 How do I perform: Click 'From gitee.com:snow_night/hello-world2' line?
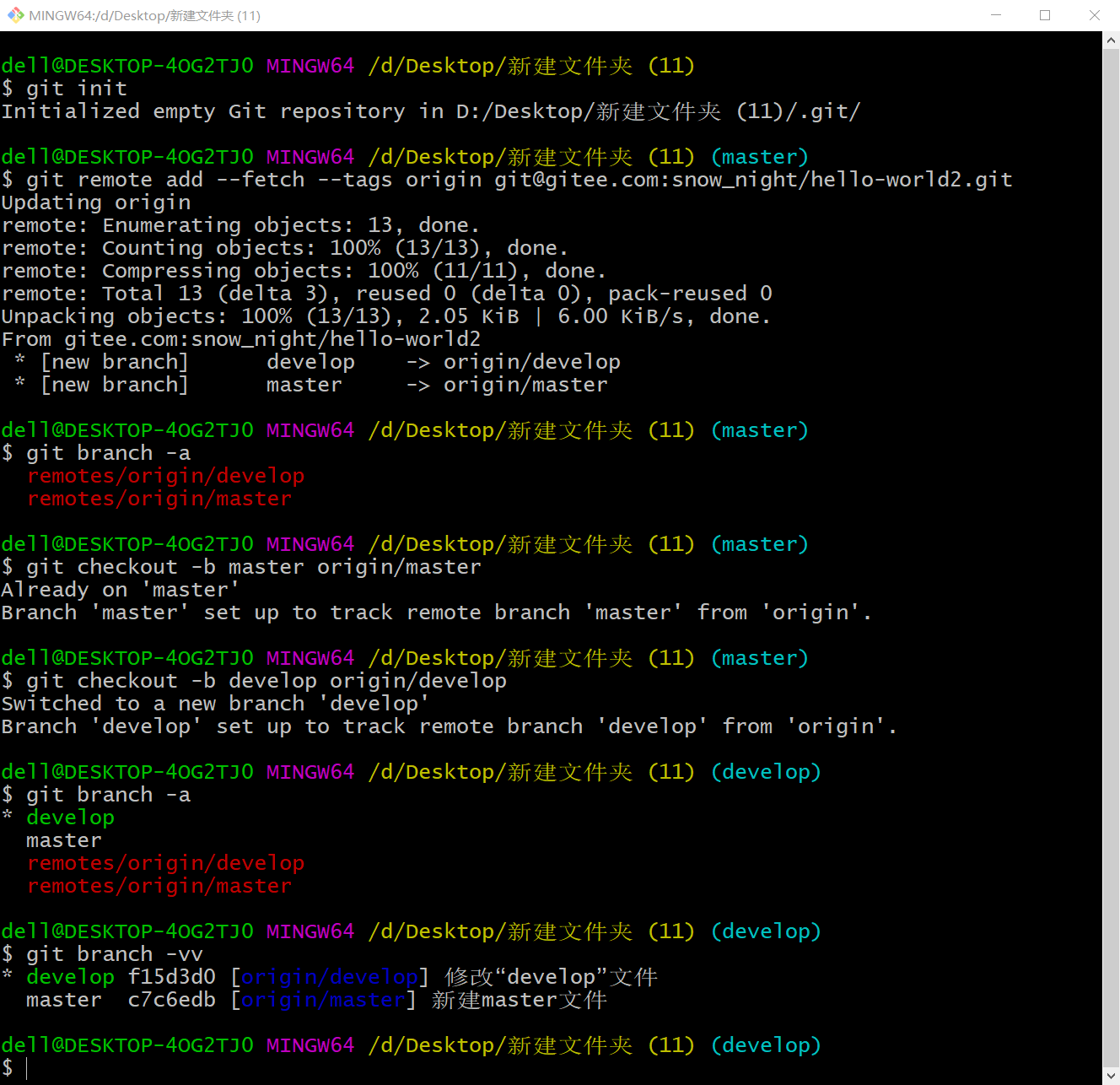tap(241, 339)
